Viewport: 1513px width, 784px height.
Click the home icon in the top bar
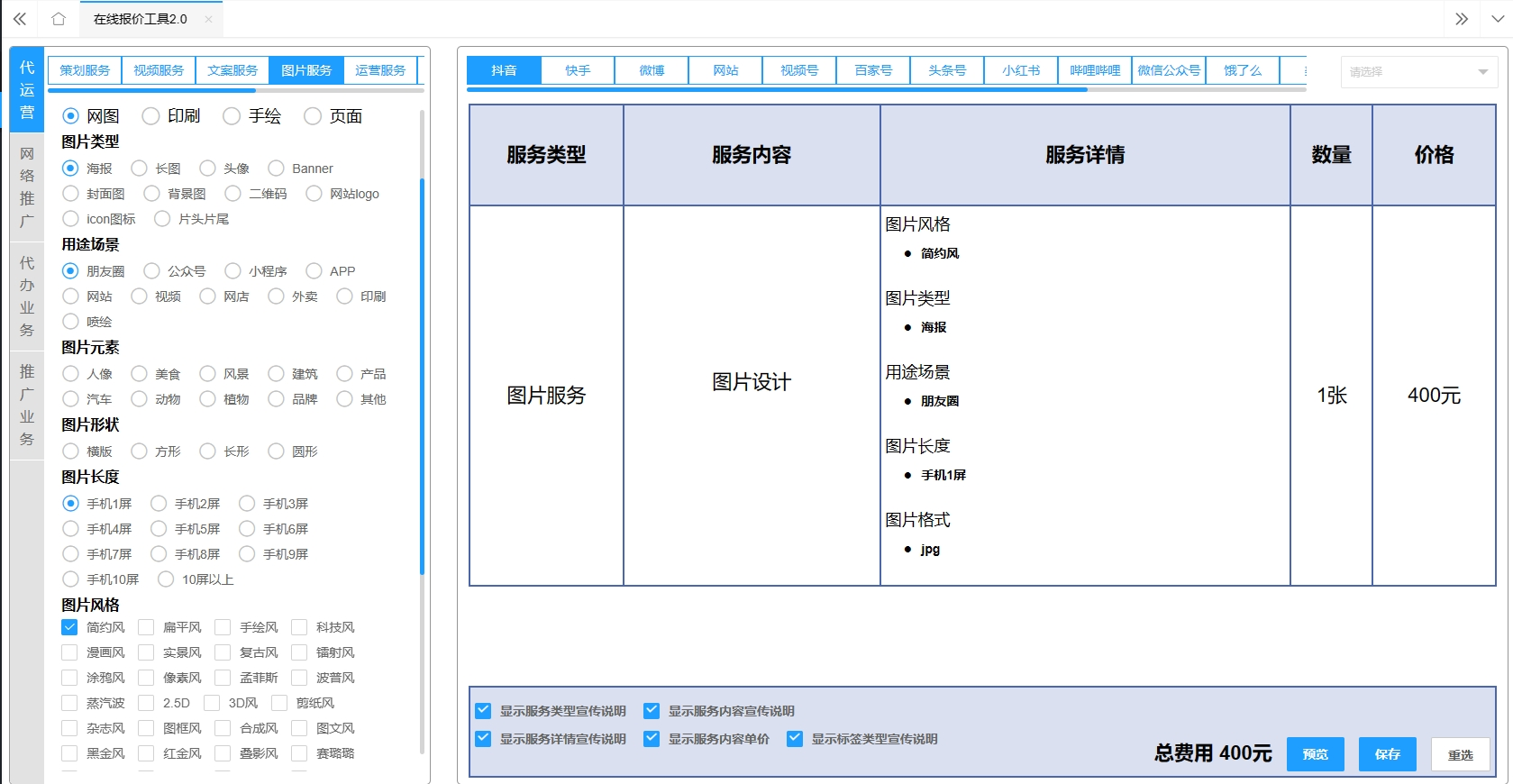coord(59,19)
